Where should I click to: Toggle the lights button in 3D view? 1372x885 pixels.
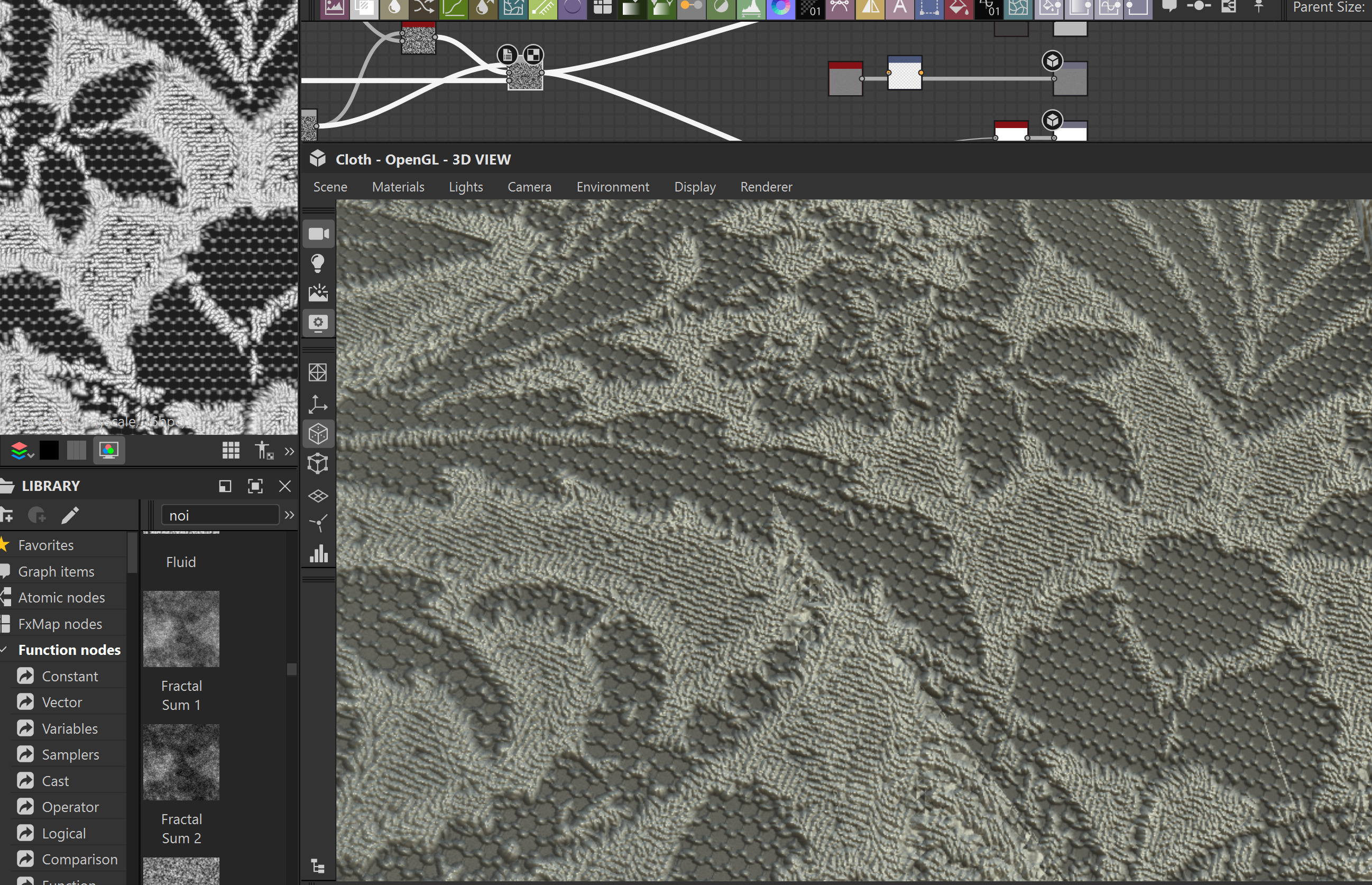click(x=319, y=264)
